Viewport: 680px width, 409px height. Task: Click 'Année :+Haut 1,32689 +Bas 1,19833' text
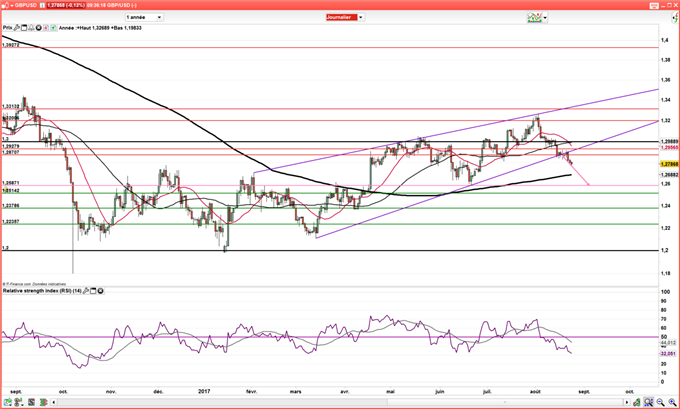(100, 28)
